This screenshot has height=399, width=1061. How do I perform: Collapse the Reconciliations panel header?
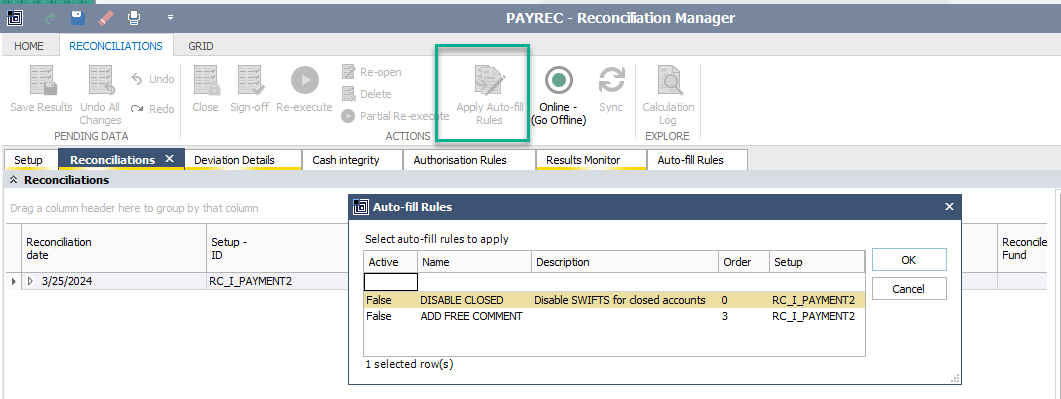(13, 181)
